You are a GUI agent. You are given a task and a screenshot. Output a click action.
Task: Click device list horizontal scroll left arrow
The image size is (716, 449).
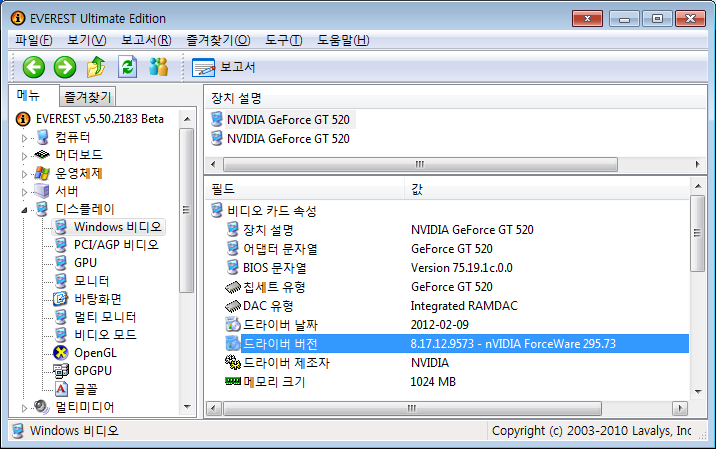(213, 164)
